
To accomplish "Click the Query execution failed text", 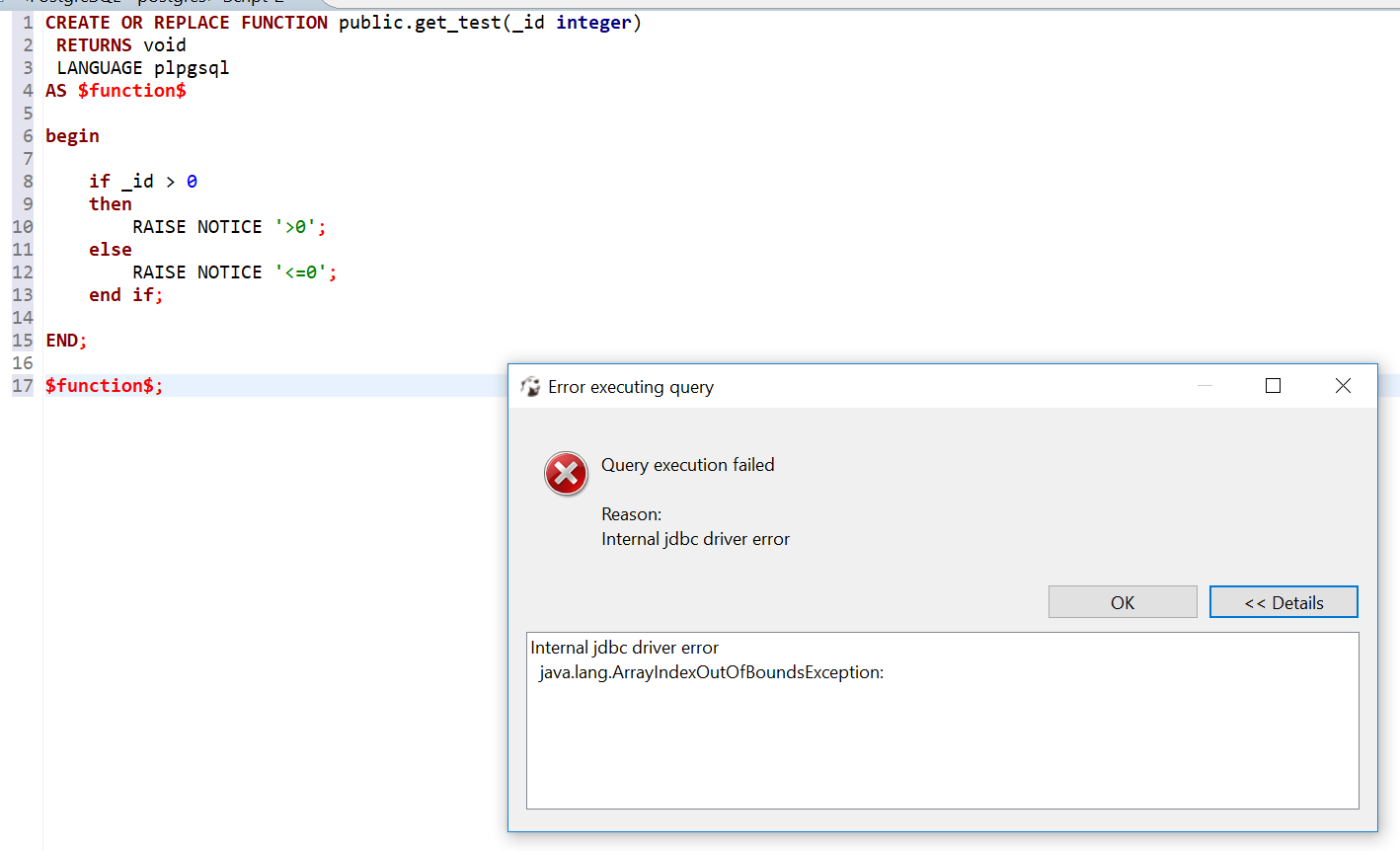I will pyautogui.click(x=687, y=464).
